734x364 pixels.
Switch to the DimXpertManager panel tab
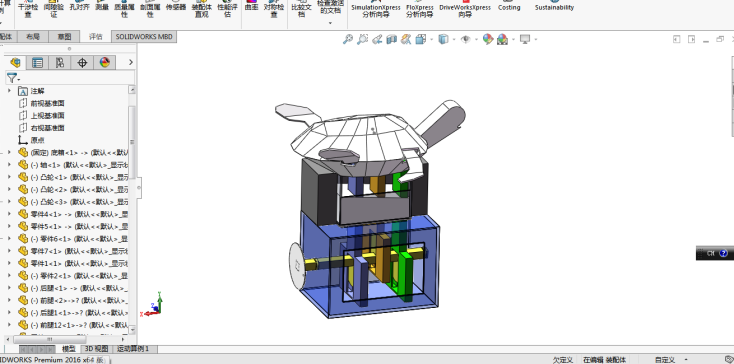click(82, 62)
